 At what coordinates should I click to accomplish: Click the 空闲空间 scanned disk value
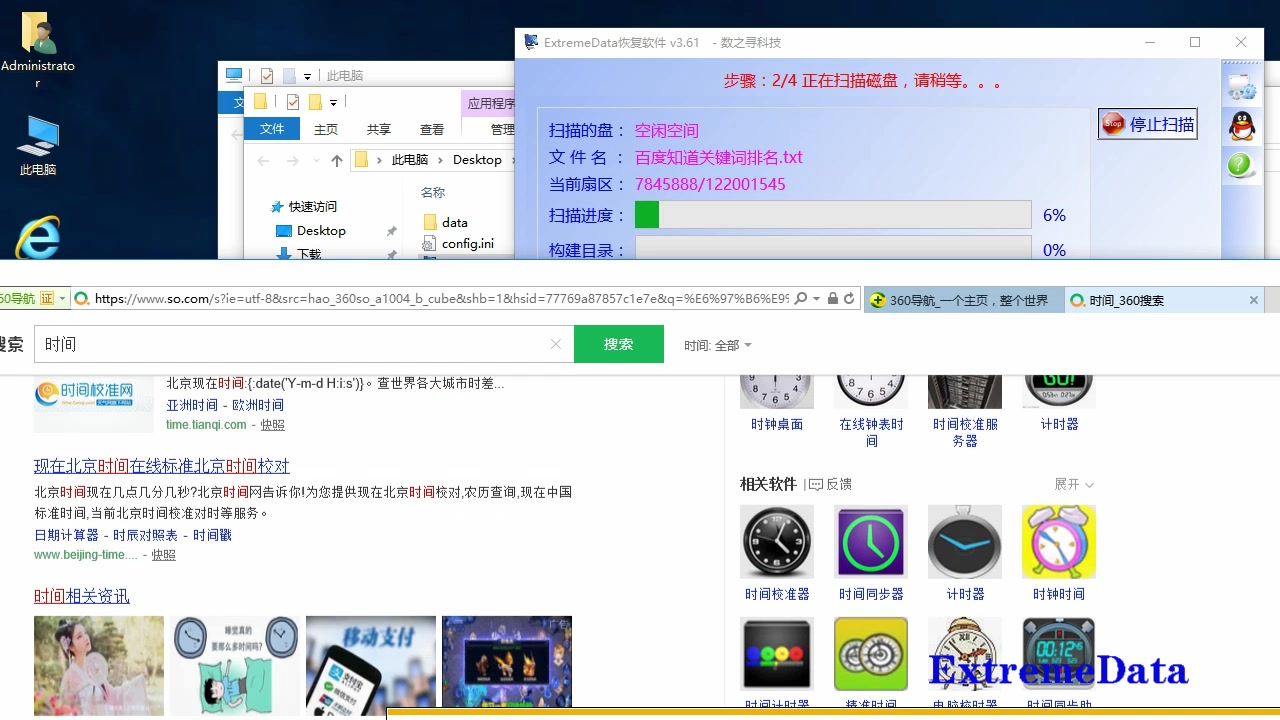[667, 130]
